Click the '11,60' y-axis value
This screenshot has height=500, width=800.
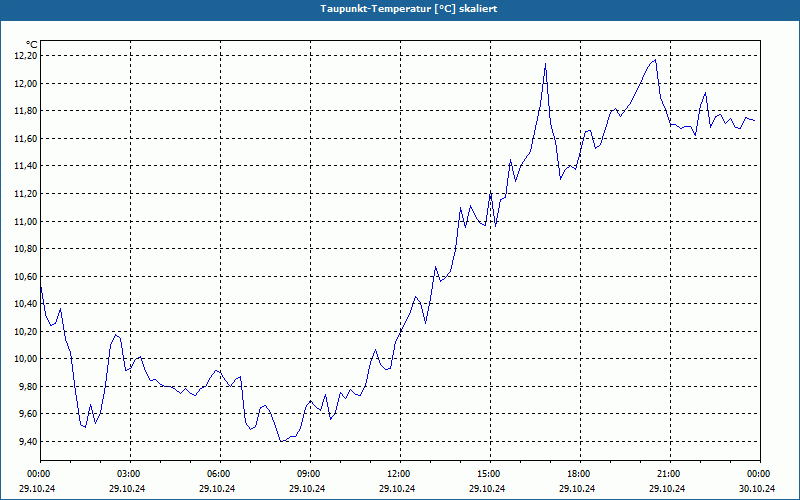coord(24,138)
